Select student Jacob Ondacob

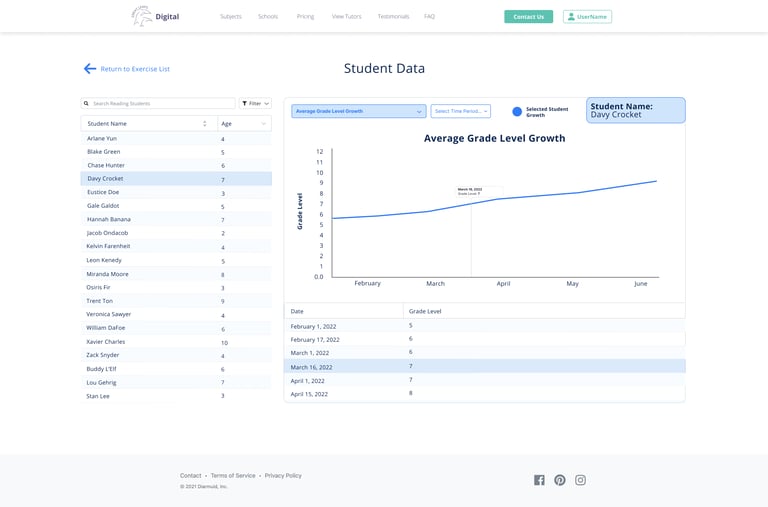[x=176, y=233]
